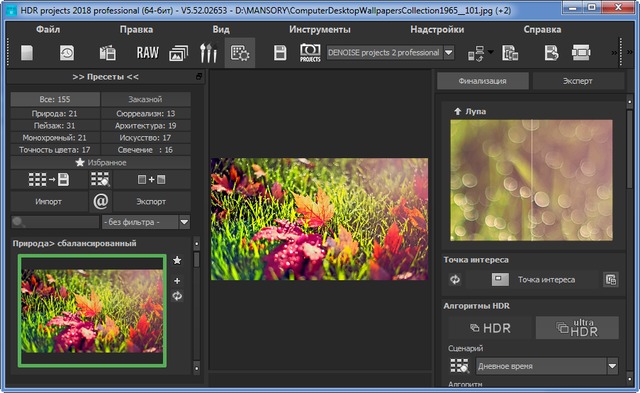Open the DENOISE projects plugin dropdown
This screenshot has width=640, height=393.
click(449, 53)
